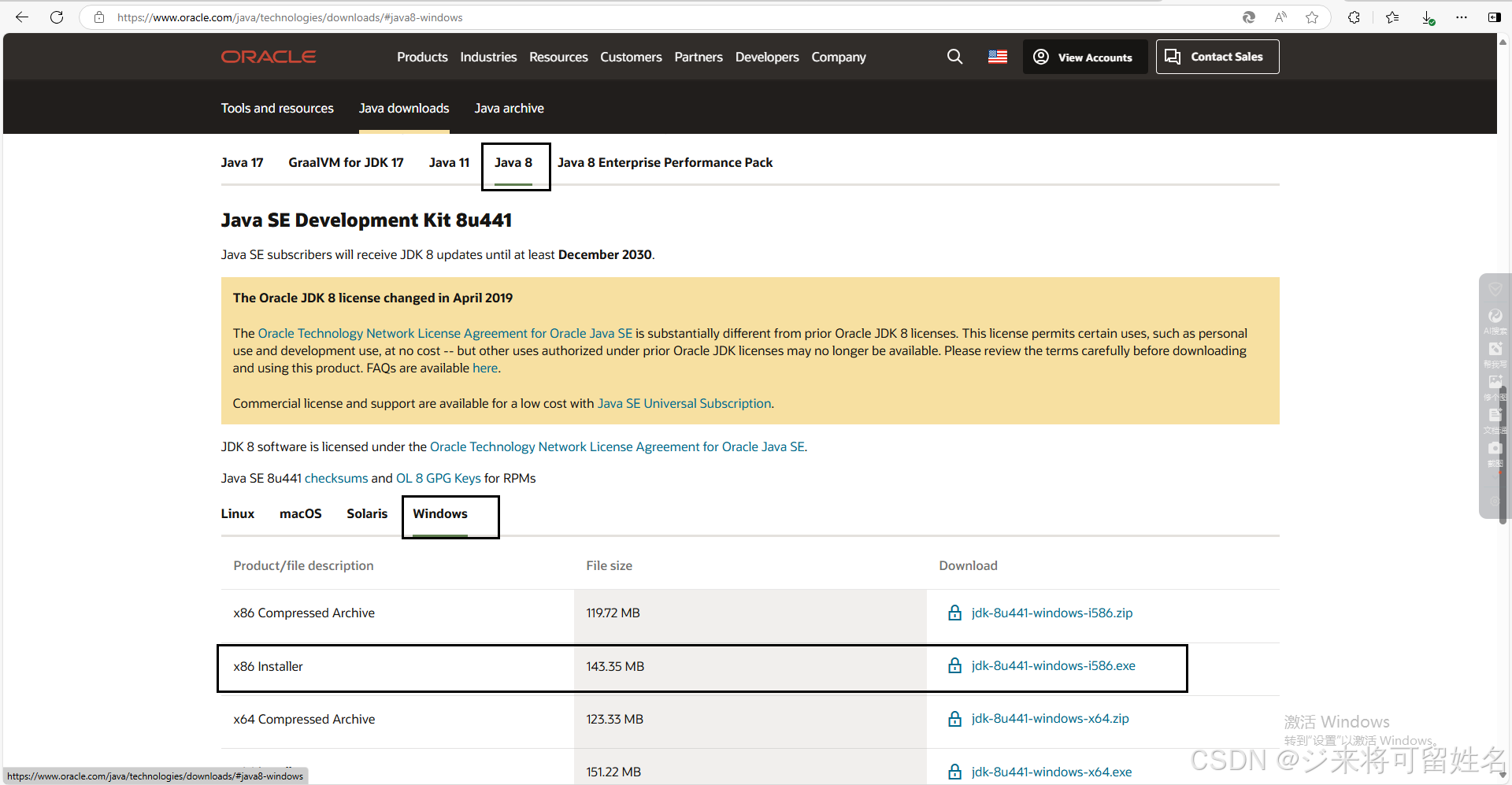The image size is (1512, 785).
Task: Select Linux platform tab
Action: [x=238, y=513]
